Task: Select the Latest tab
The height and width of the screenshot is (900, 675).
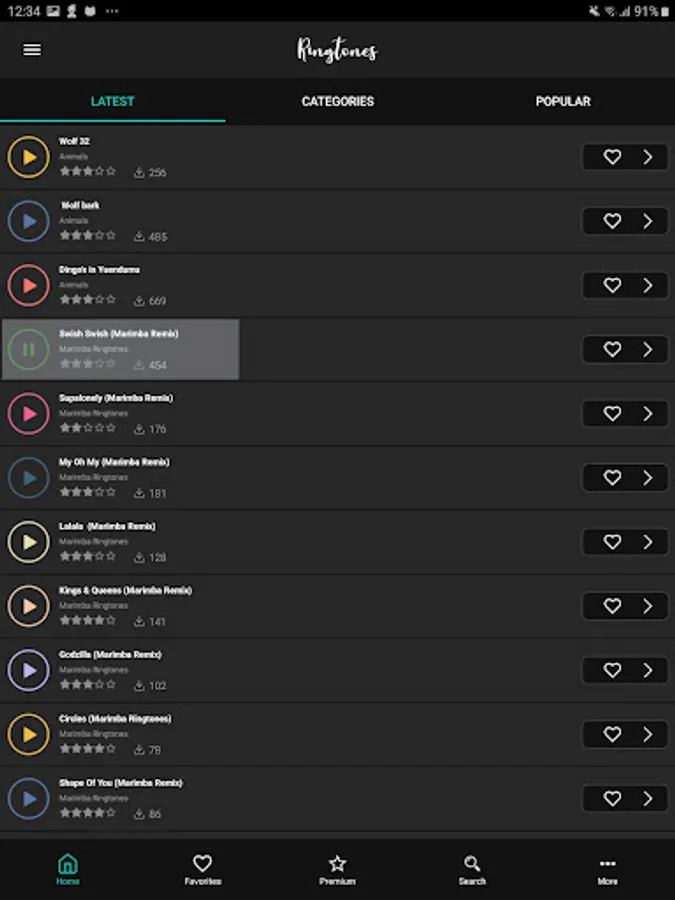Action: click(112, 101)
